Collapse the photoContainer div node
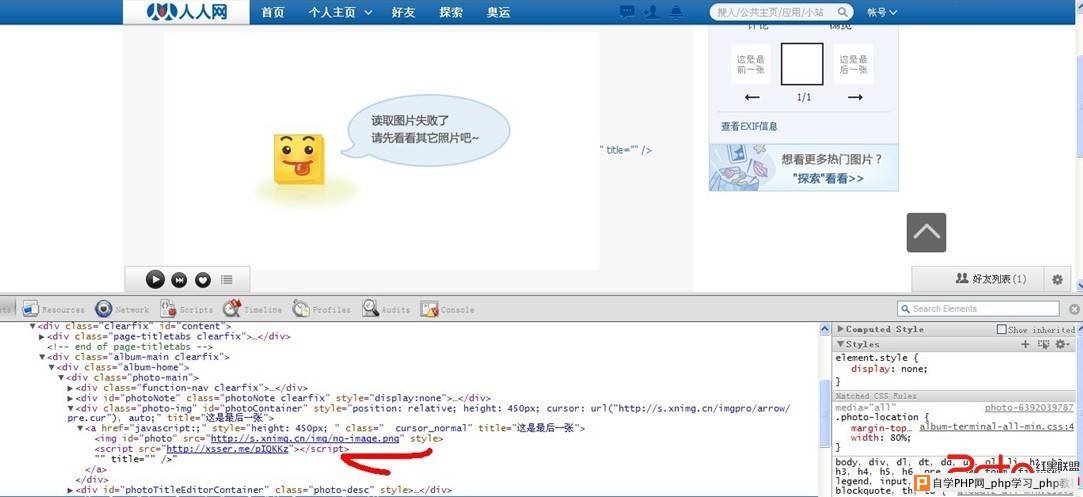The height and width of the screenshot is (497, 1083). coord(70,409)
